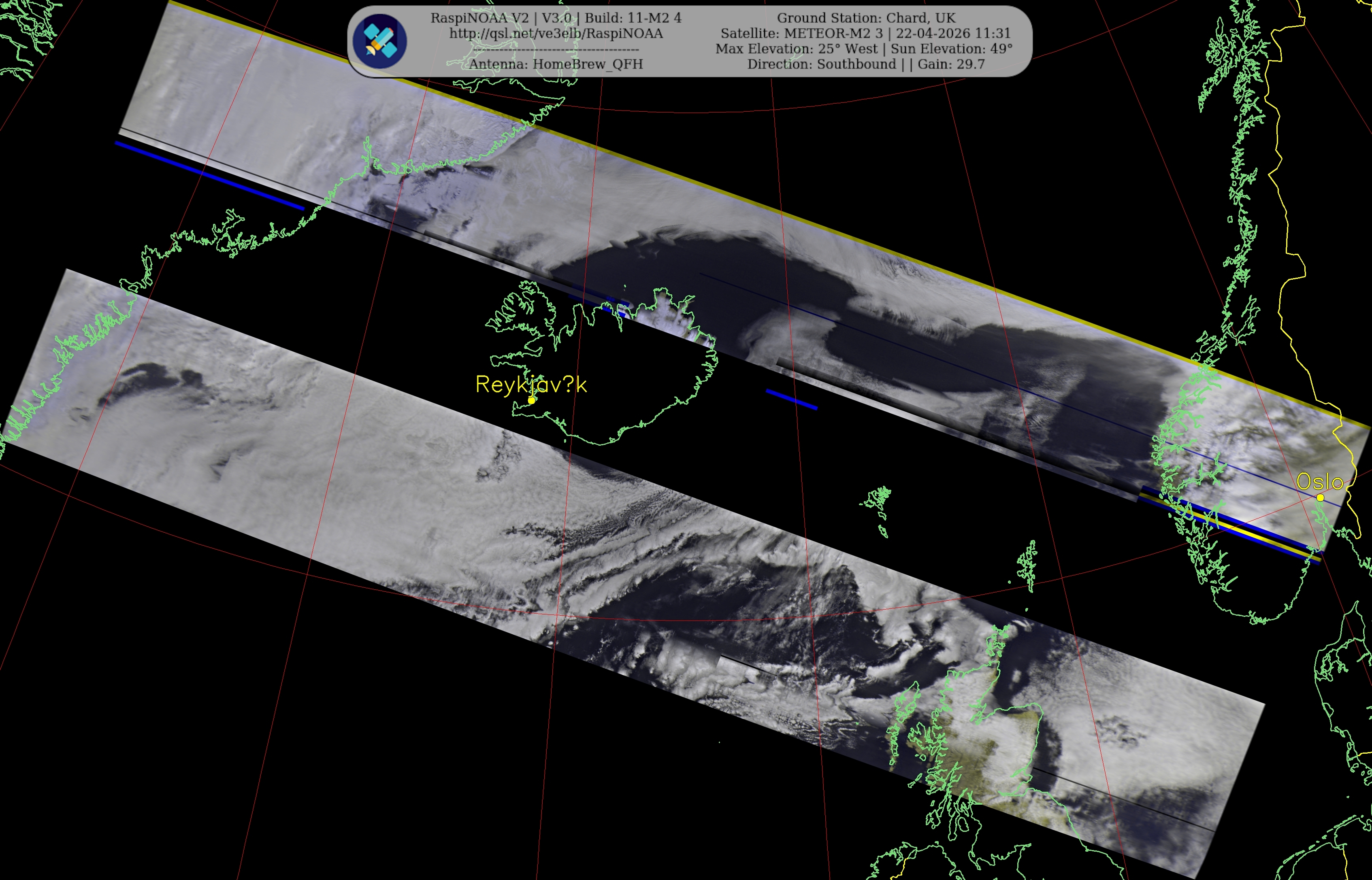Click the dashed separator line in header
Image resolution: width=1372 pixels, height=880 pixels.
(556, 50)
